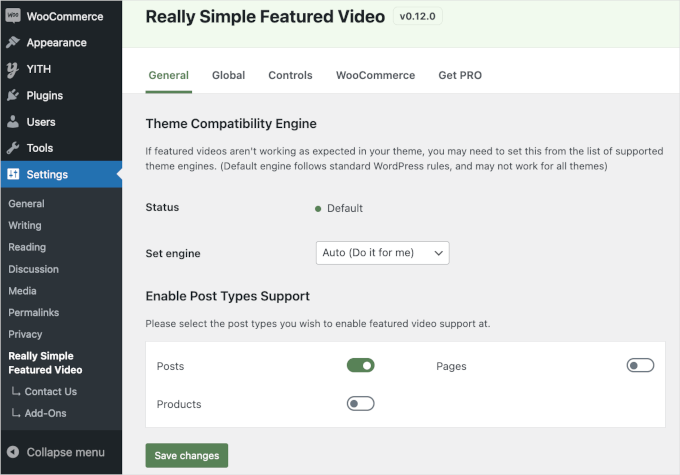Turn on the Products toggle
The height and width of the screenshot is (475, 680).
click(360, 404)
